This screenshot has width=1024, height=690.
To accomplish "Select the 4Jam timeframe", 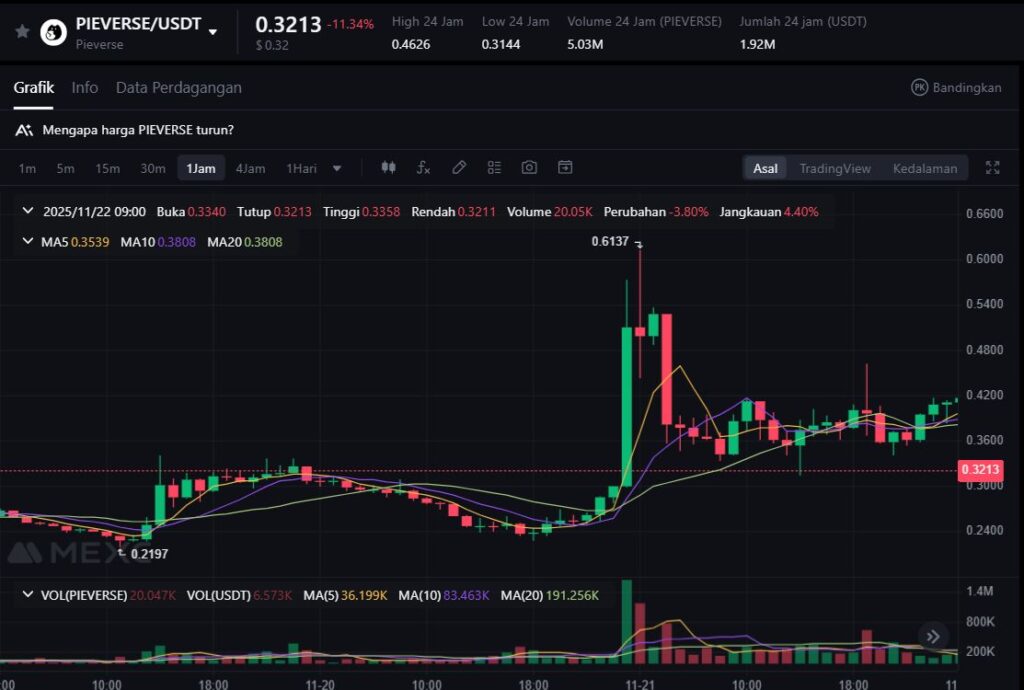I will [x=250, y=168].
